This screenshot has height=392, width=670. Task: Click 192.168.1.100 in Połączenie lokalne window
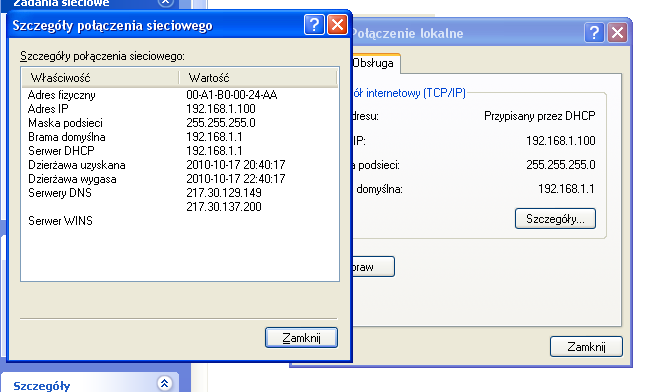[x=561, y=141]
